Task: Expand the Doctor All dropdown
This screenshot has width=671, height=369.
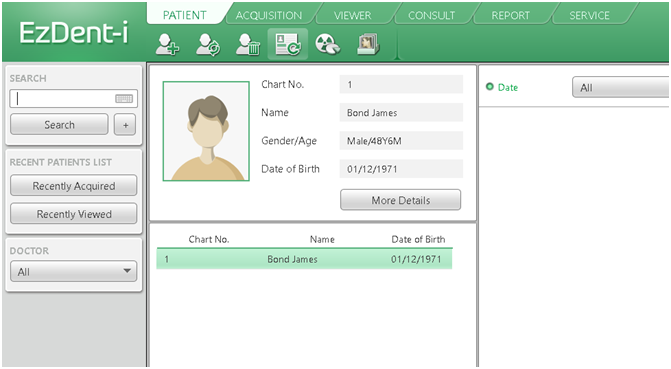Action: pyautogui.click(x=74, y=271)
